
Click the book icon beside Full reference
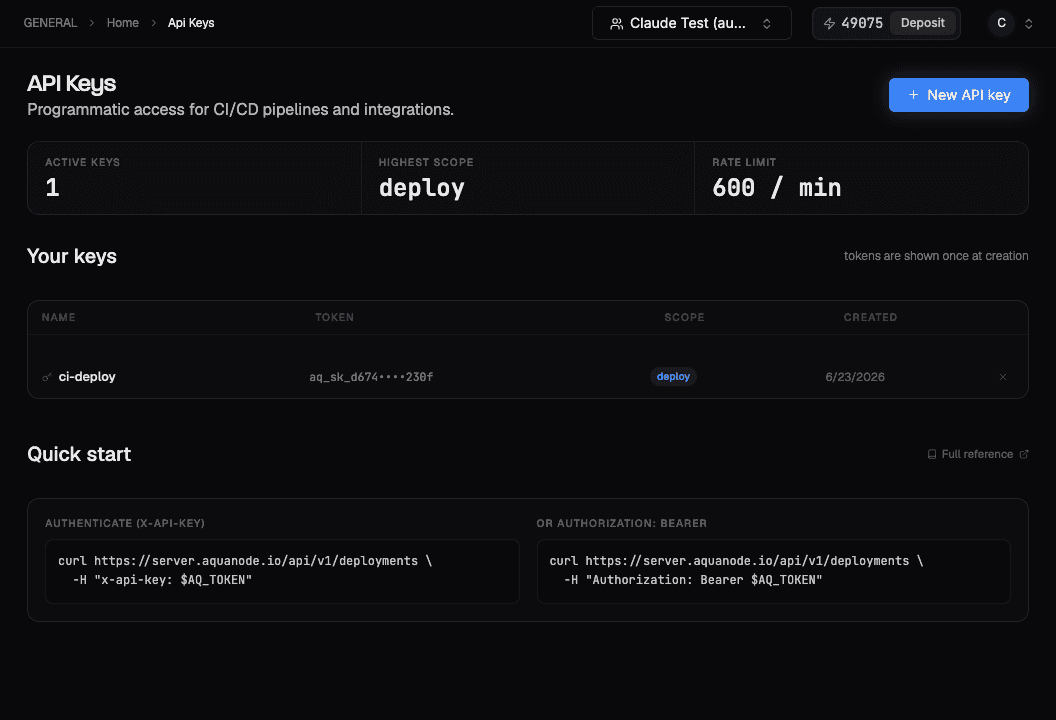[931, 454]
